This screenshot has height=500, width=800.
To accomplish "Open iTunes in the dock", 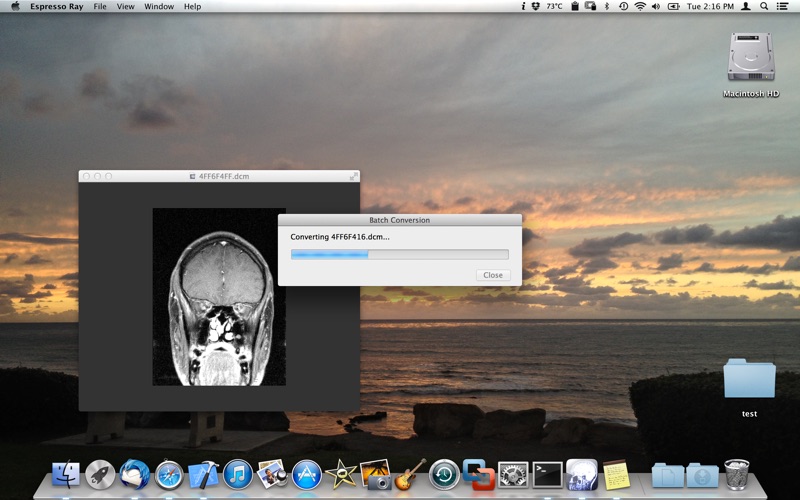I will coord(238,474).
